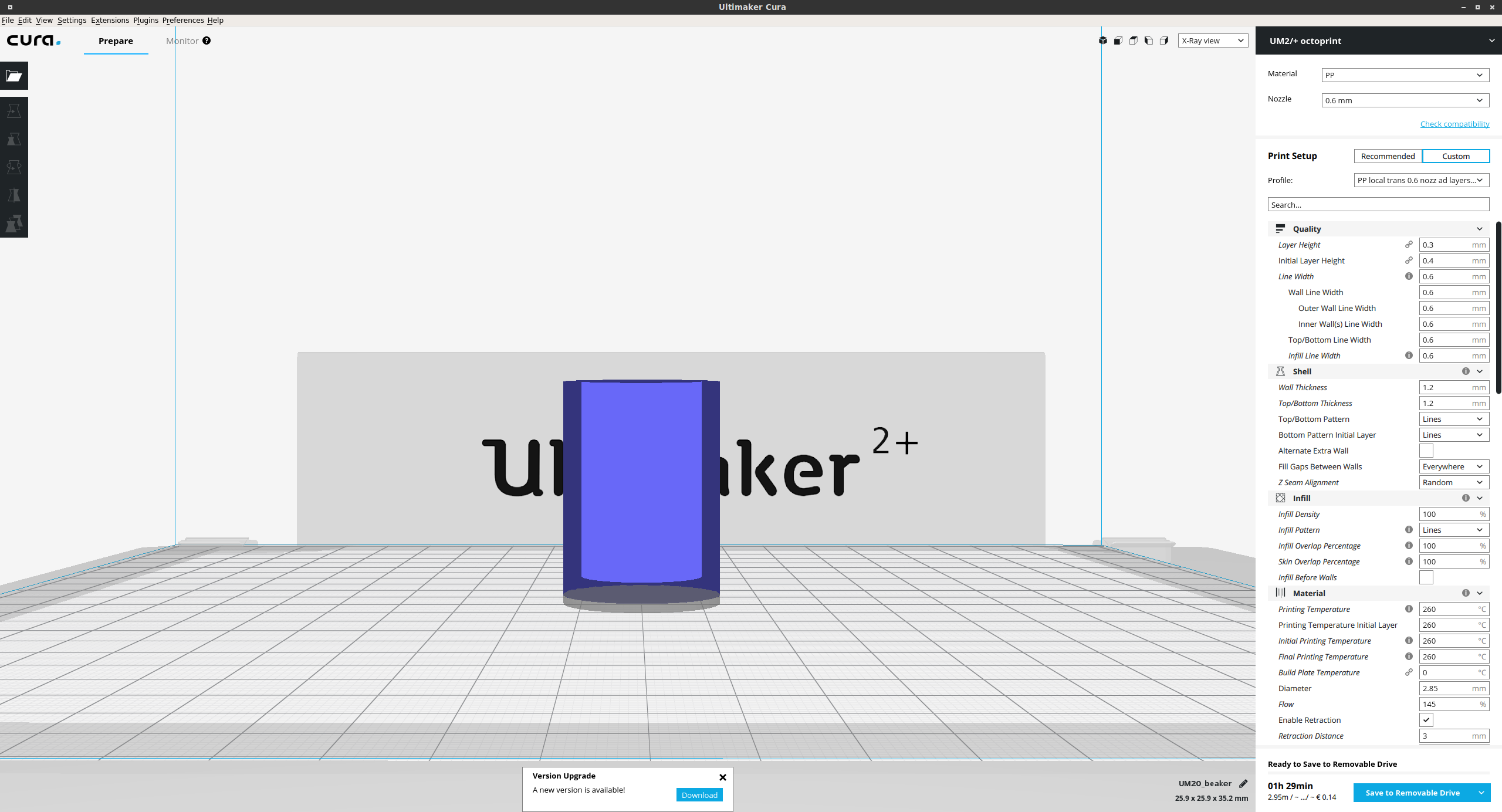Disable the Enable Retraction checkbox
The height and width of the screenshot is (812, 1502).
point(1426,720)
